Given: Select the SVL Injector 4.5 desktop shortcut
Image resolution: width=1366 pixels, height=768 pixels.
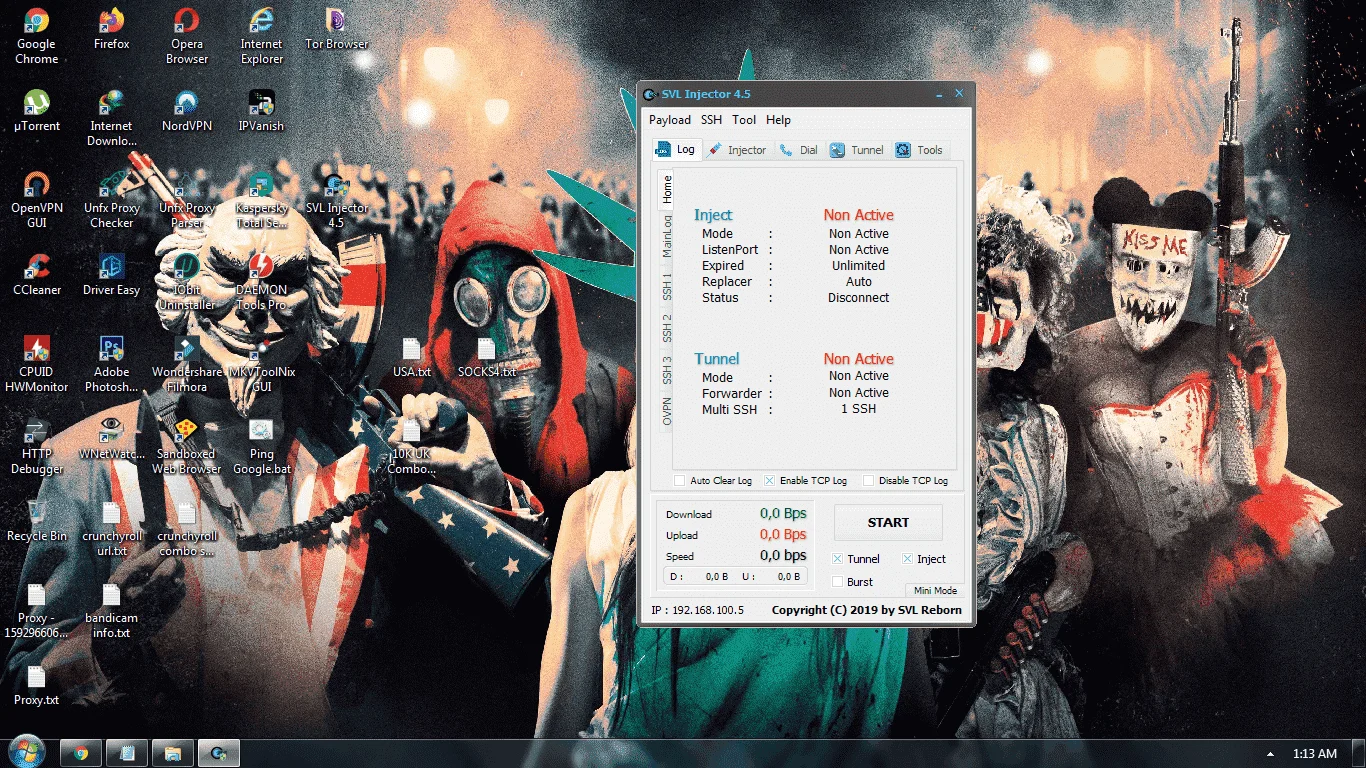Looking at the screenshot, I should [336, 200].
